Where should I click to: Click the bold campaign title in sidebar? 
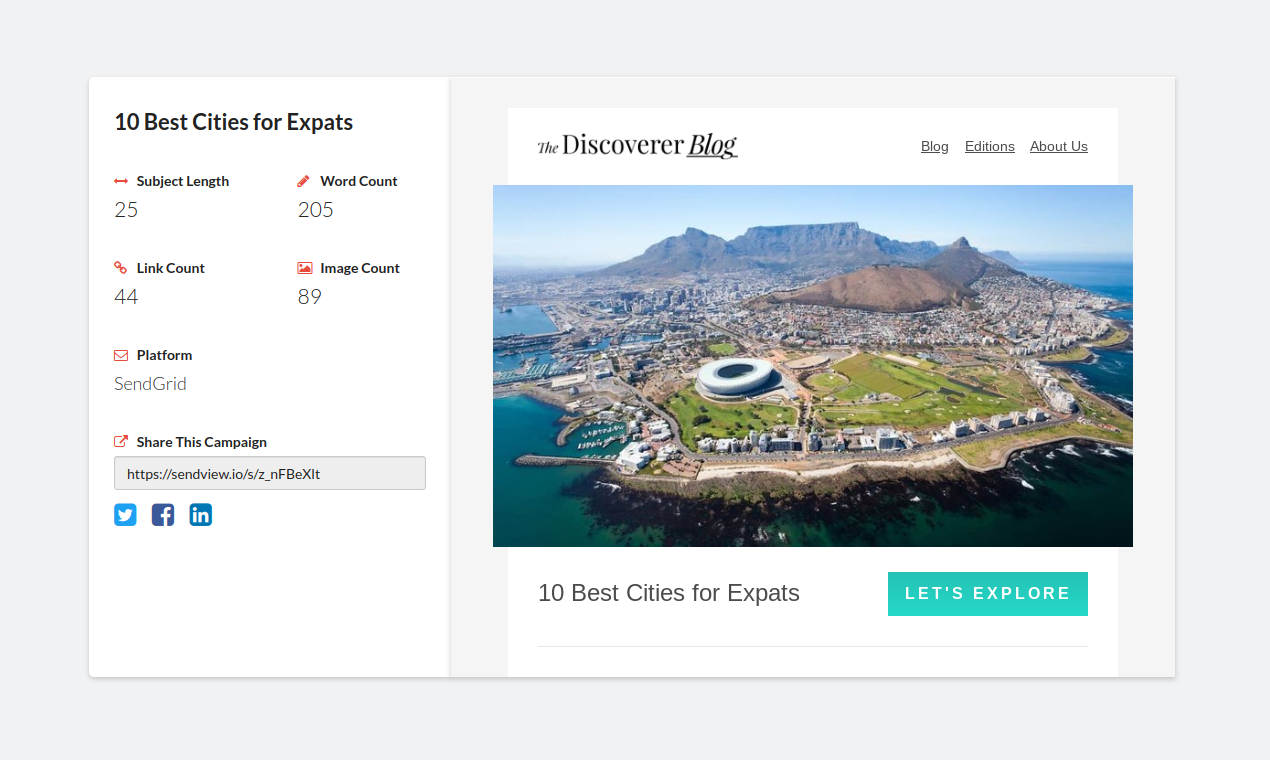pyautogui.click(x=233, y=122)
